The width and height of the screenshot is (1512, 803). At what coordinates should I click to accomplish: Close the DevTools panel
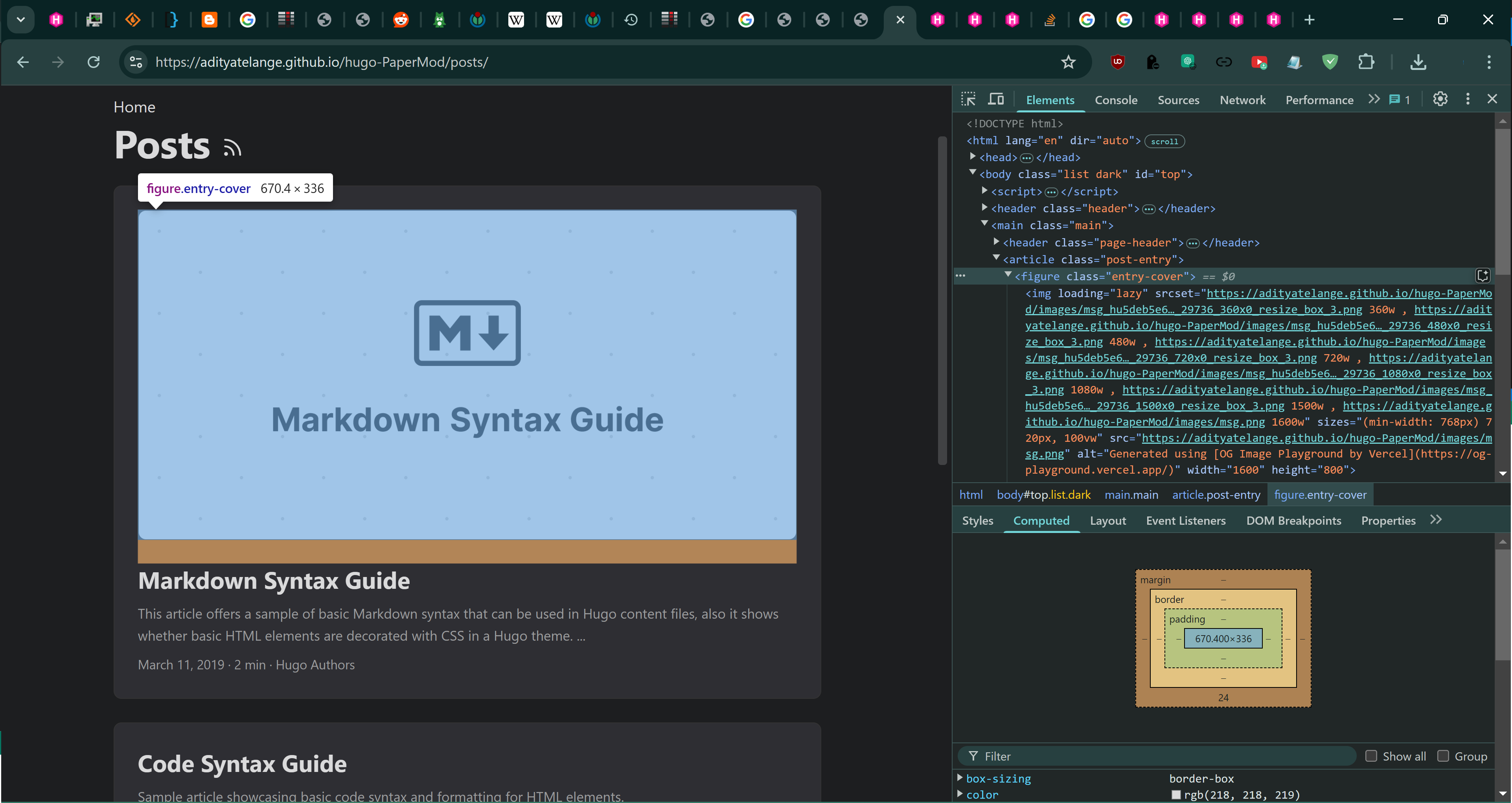(x=1492, y=99)
